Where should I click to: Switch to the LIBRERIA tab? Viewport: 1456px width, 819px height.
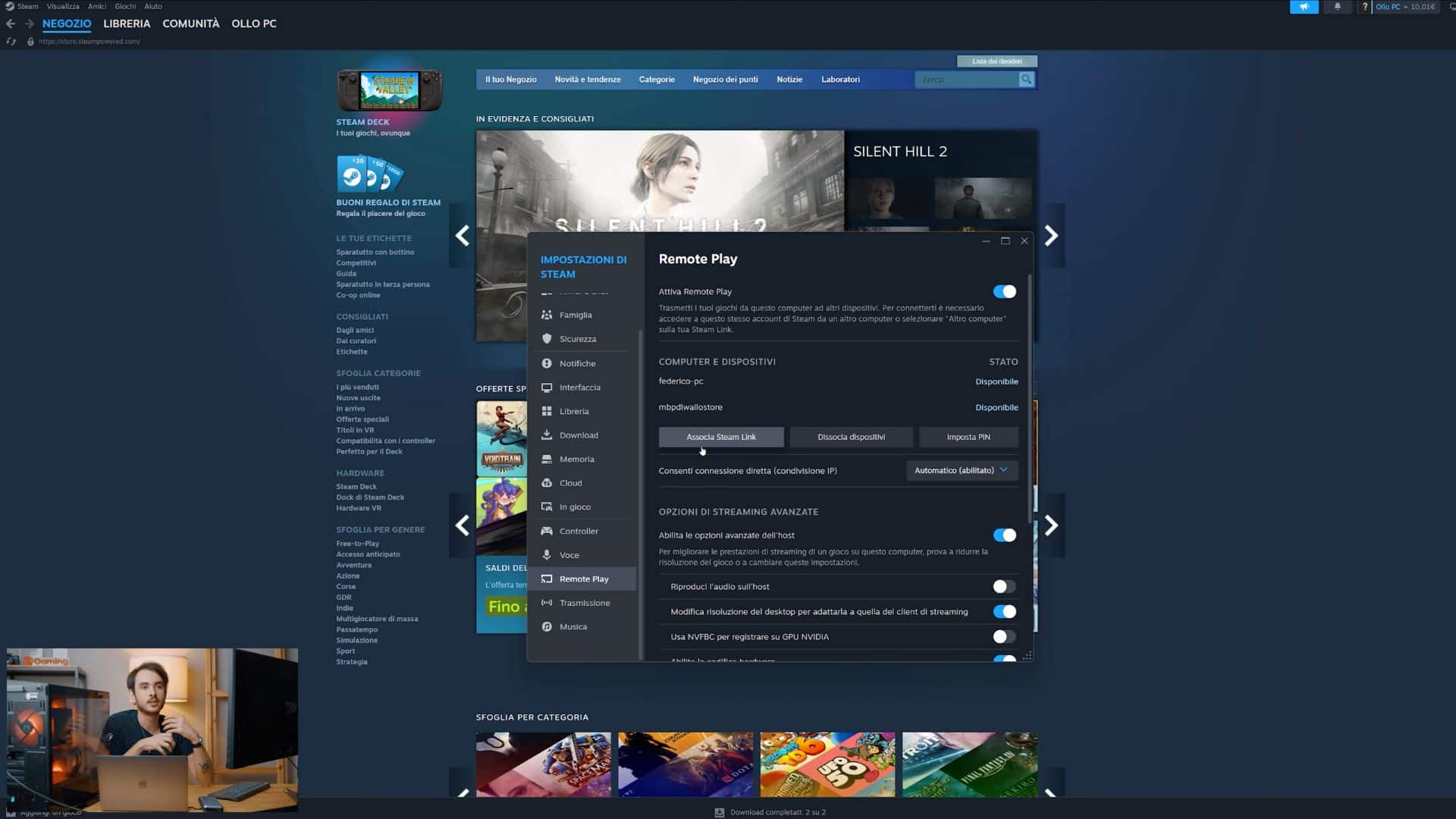pyautogui.click(x=127, y=24)
